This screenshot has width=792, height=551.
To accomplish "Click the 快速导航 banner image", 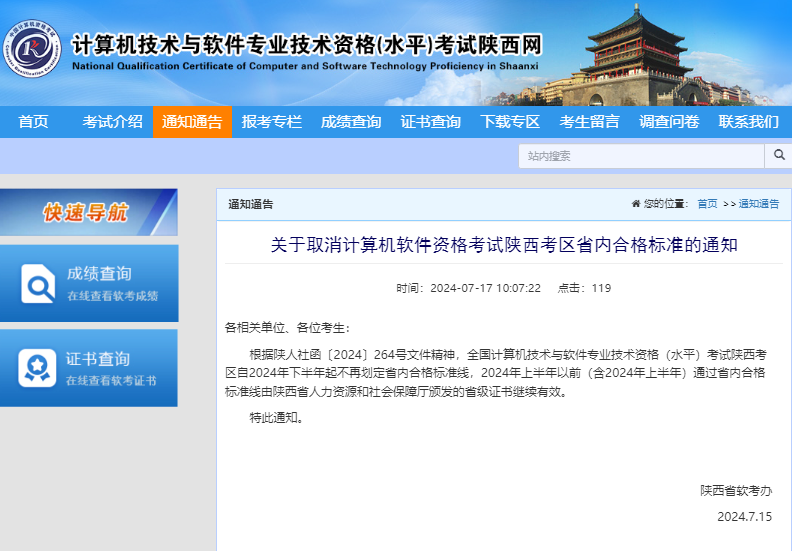I will [88, 212].
